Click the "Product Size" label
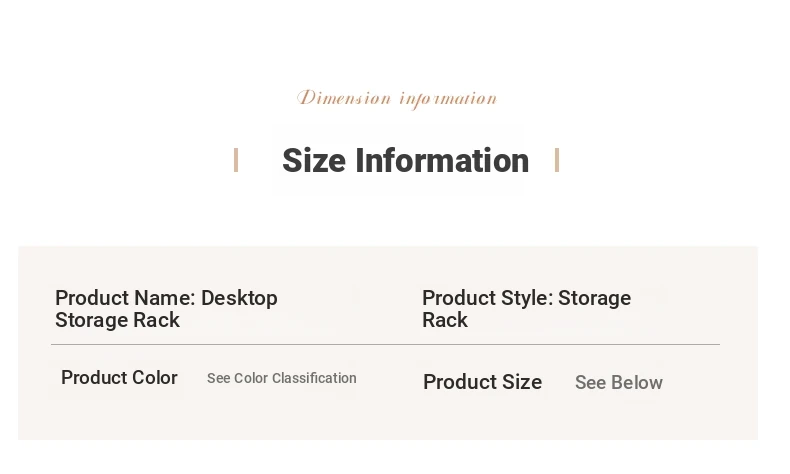The width and height of the screenshot is (790, 474). [482, 382]
